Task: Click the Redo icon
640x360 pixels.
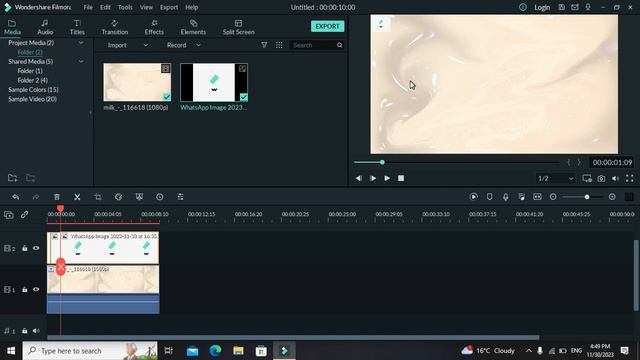Action: point(36,197)
